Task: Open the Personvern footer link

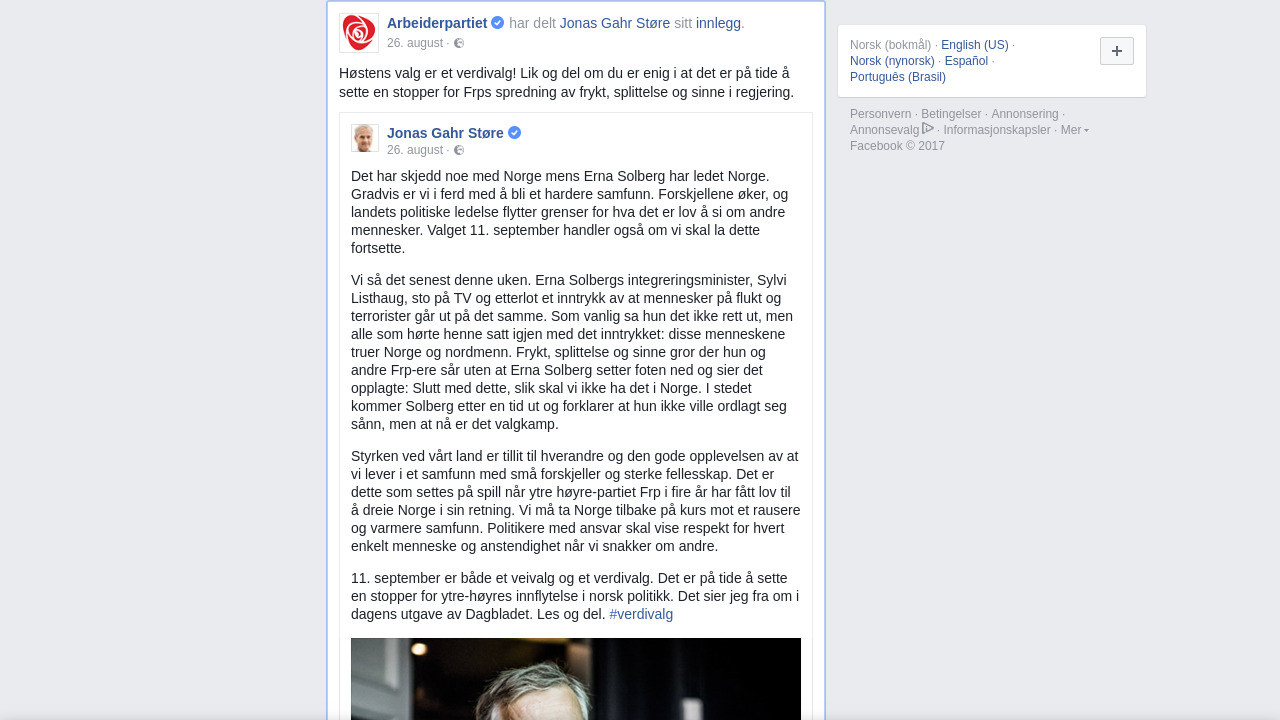Action: (x=881, y=114)
